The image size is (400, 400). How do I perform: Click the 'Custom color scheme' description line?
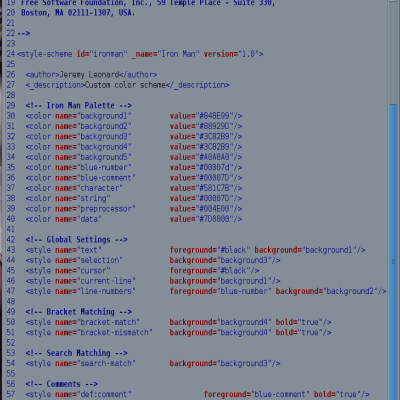pos(127,85)
